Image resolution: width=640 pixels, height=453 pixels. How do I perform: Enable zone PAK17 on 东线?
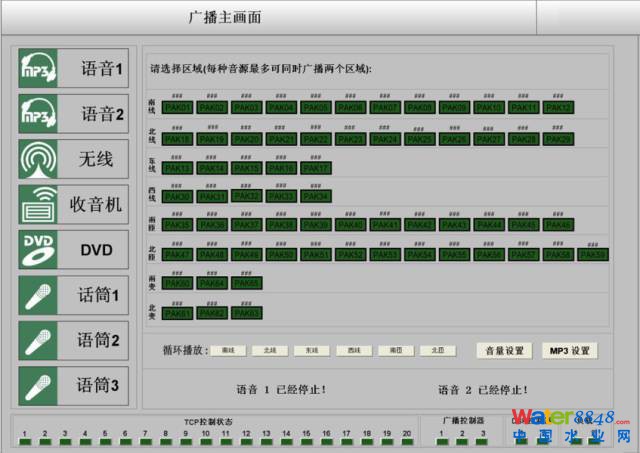coord(316,168)
